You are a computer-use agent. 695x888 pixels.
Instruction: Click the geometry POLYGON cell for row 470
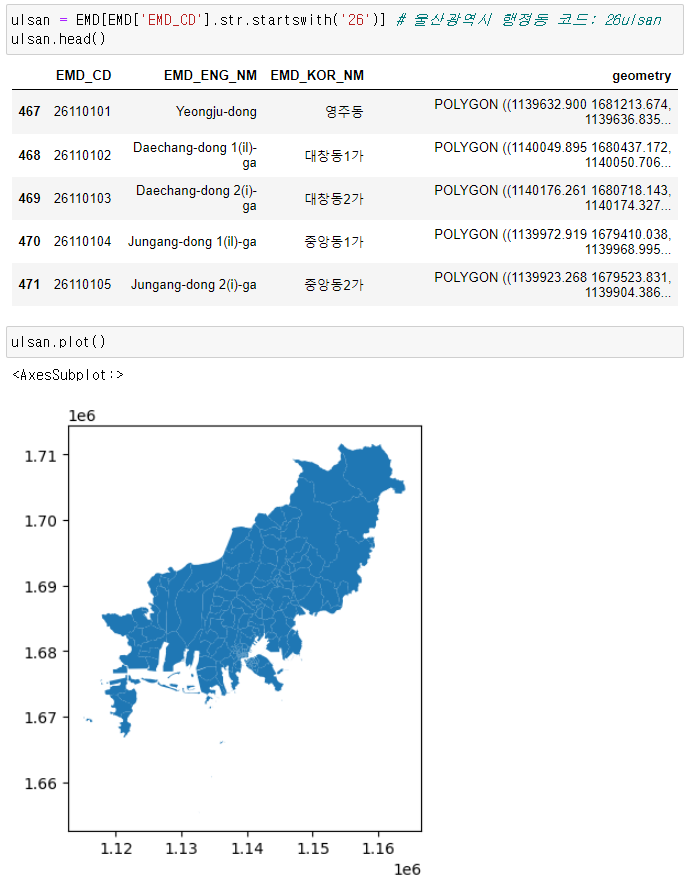[553, 242]
